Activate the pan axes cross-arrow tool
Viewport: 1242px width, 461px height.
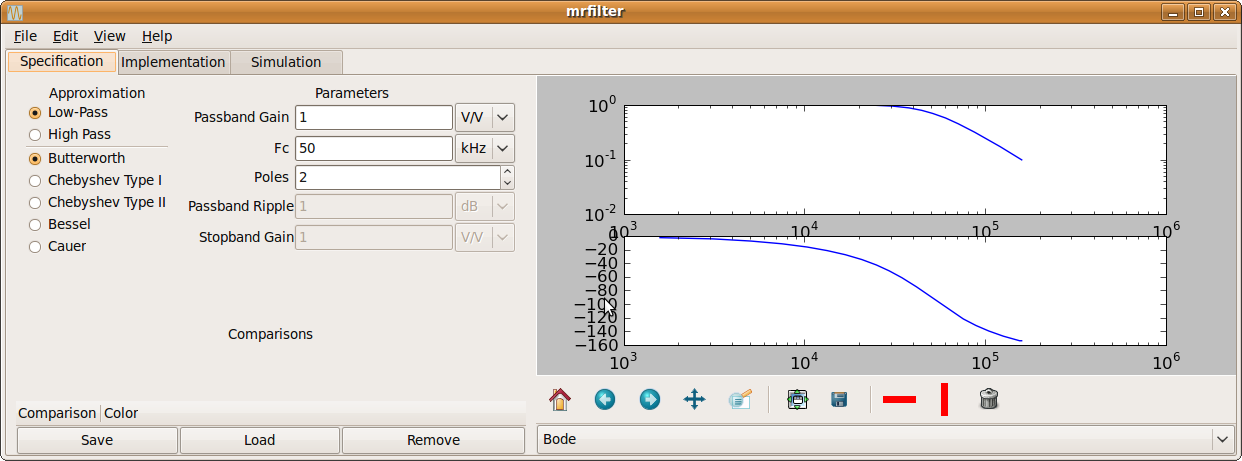(x=695, y=400)
